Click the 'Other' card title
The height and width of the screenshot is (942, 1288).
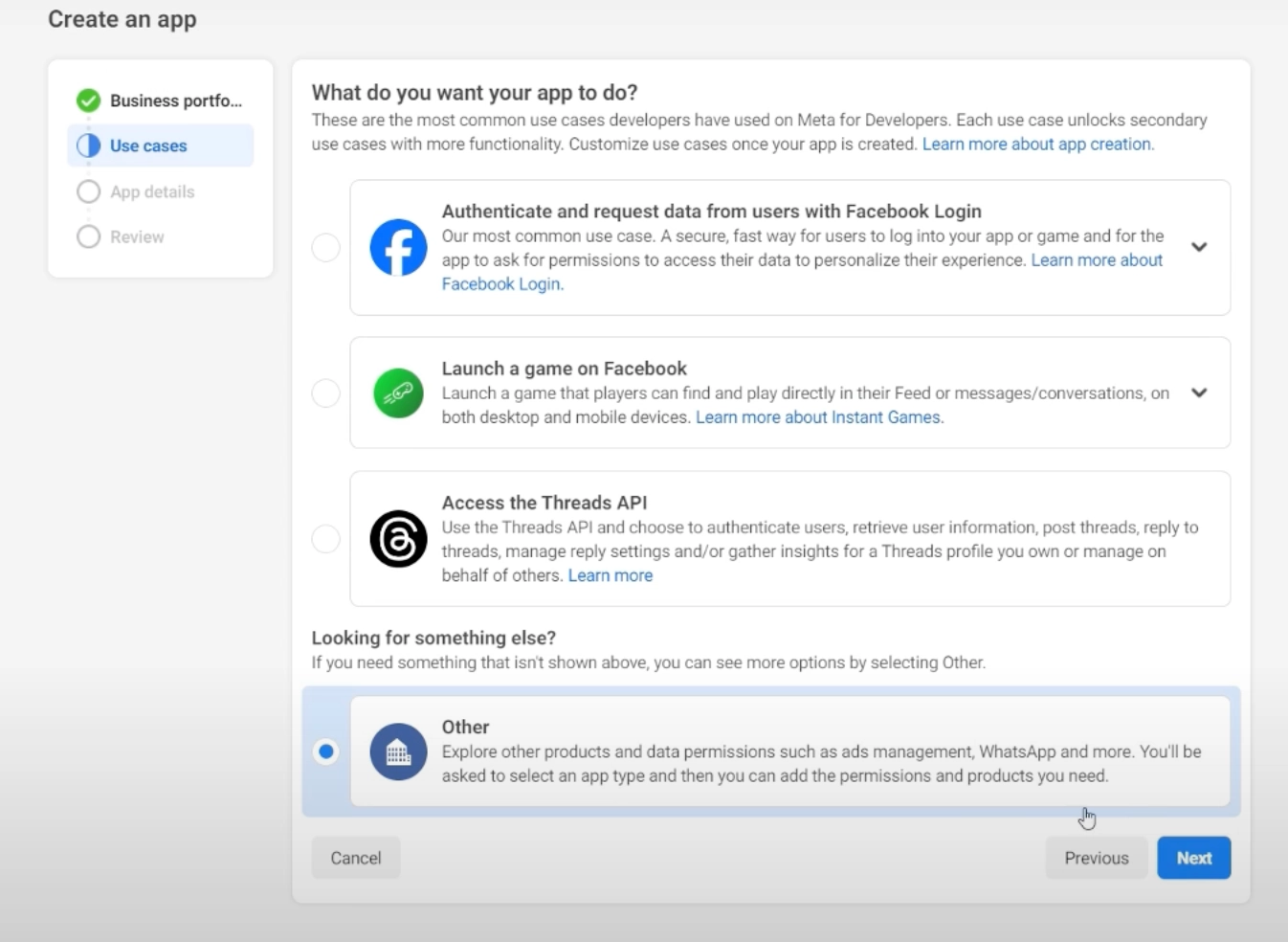click(465, 727)
